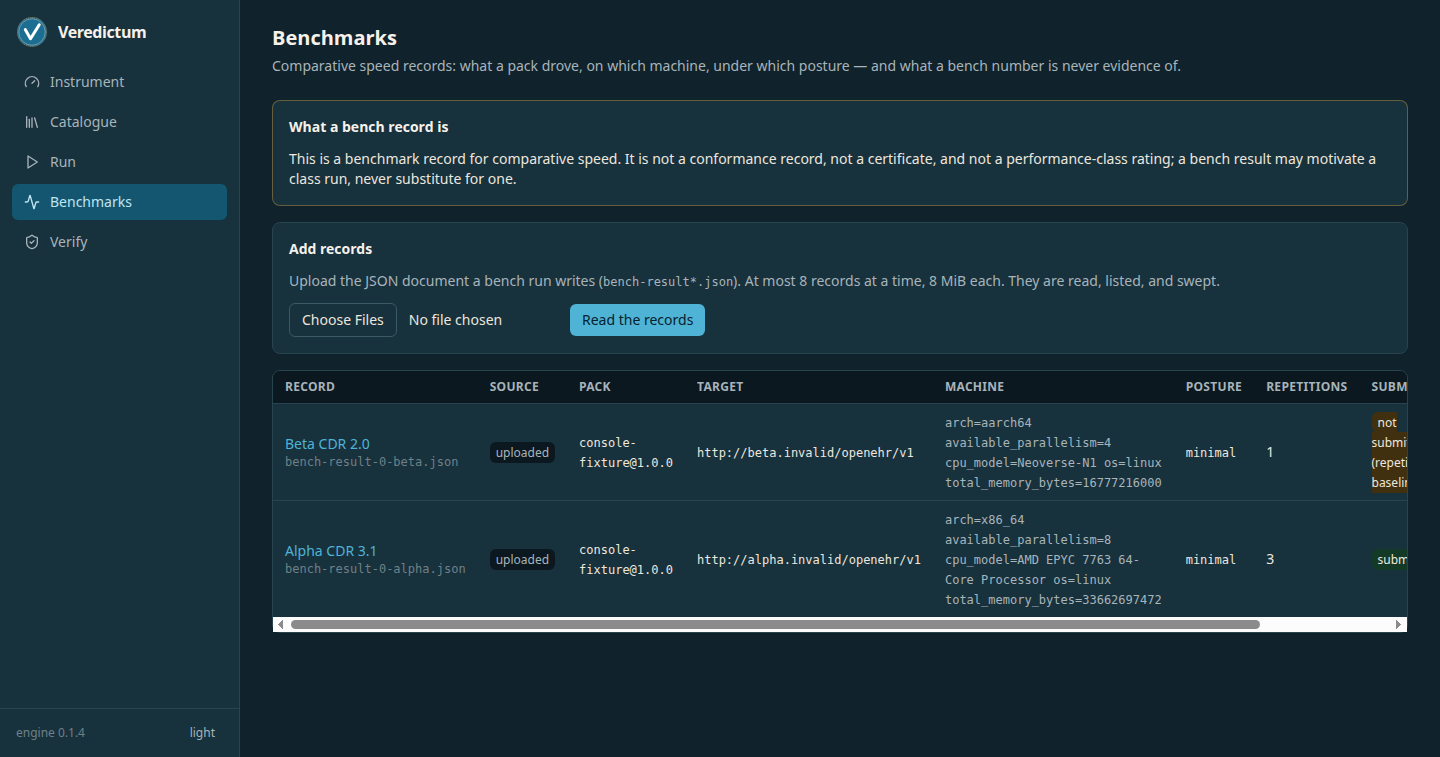Click the Run play triangle icon
This screenshot has height=757, width=1440.
[32, 162]
